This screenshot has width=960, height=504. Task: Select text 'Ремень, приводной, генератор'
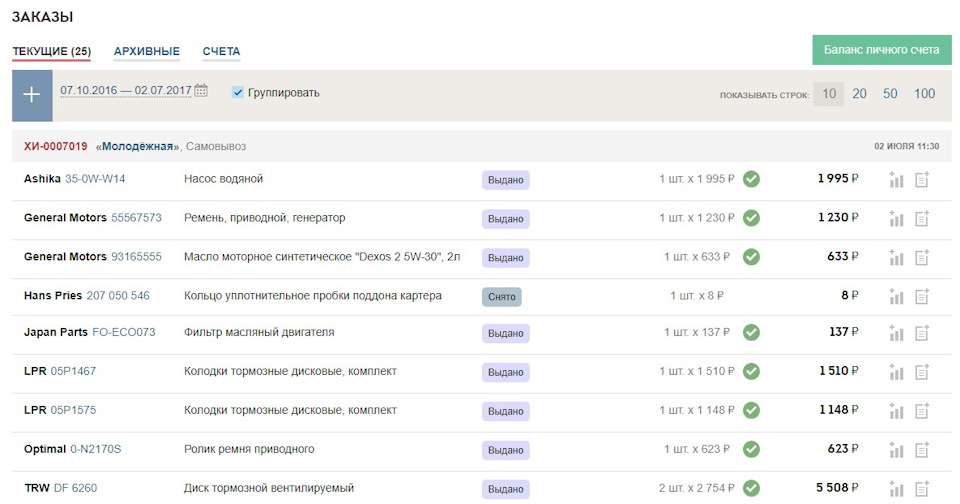264,218
